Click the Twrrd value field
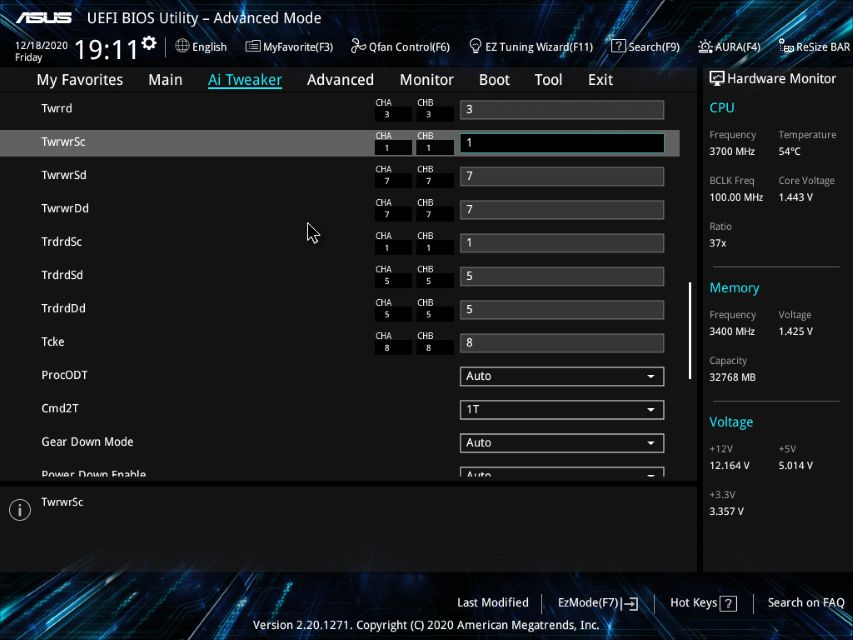The height and width of the screenshot is (640, 853). (x=561, y=109)
